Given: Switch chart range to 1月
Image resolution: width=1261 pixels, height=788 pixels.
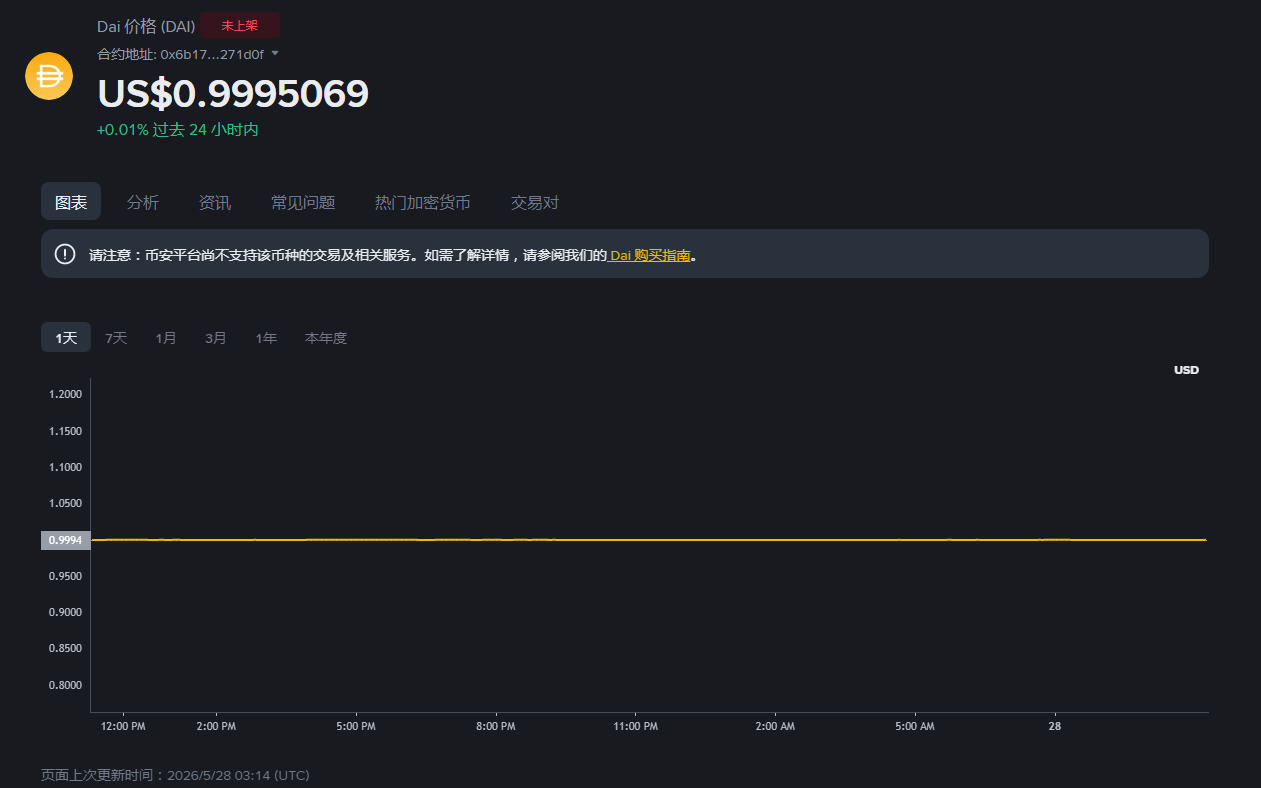Looking at the screenshot, I should click(x=166, y=338).
